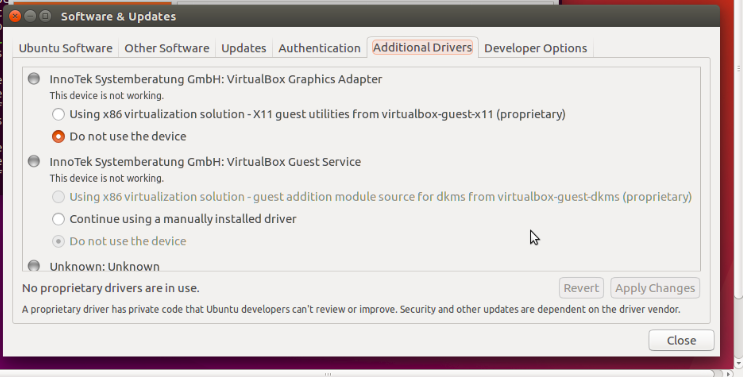
Task: Select Do not use the device for Graphics Adapter
Action: pyautogui.click(x=58, y=136)
